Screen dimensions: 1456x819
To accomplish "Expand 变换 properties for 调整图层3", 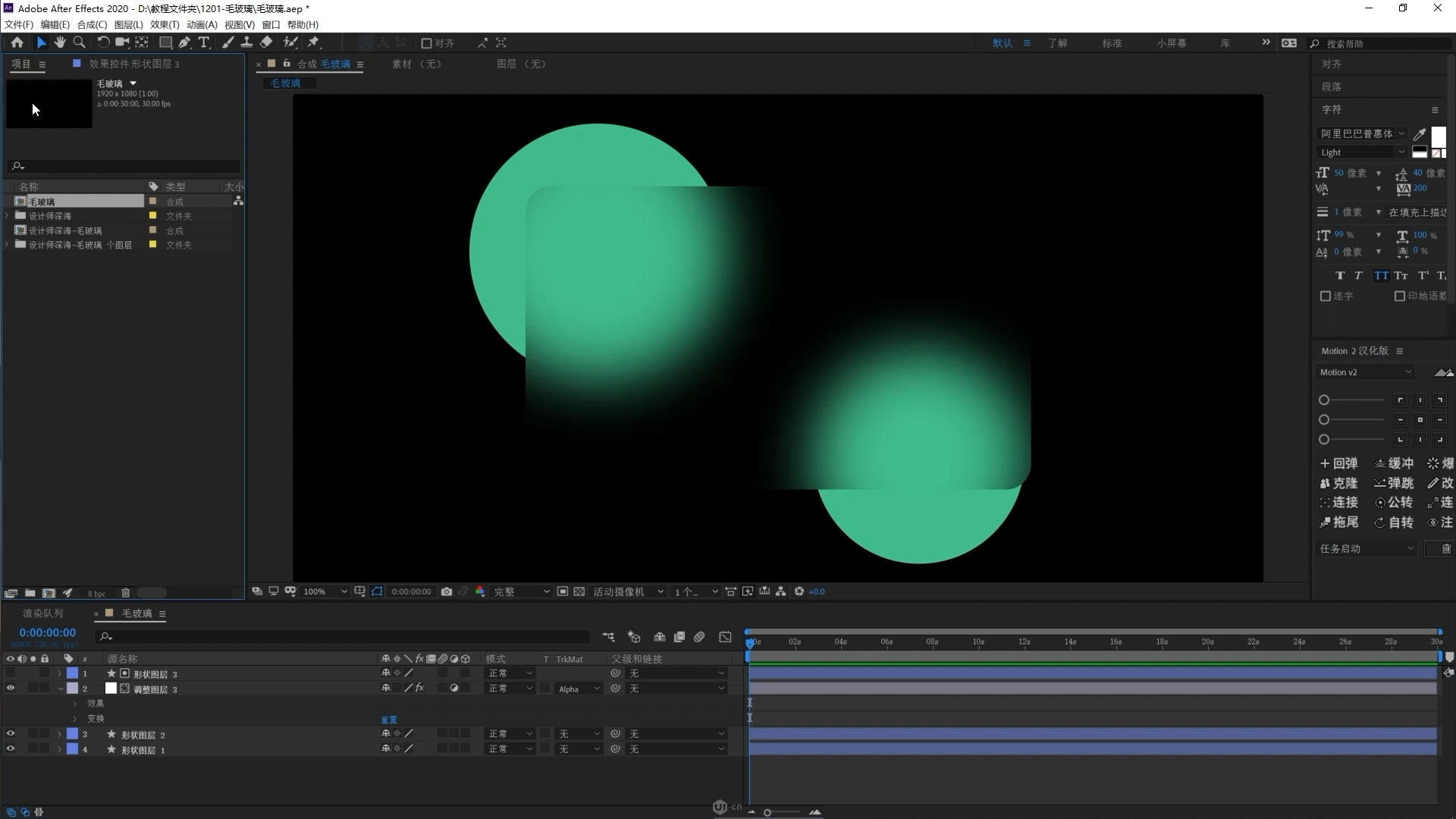I will pos(74,718).
